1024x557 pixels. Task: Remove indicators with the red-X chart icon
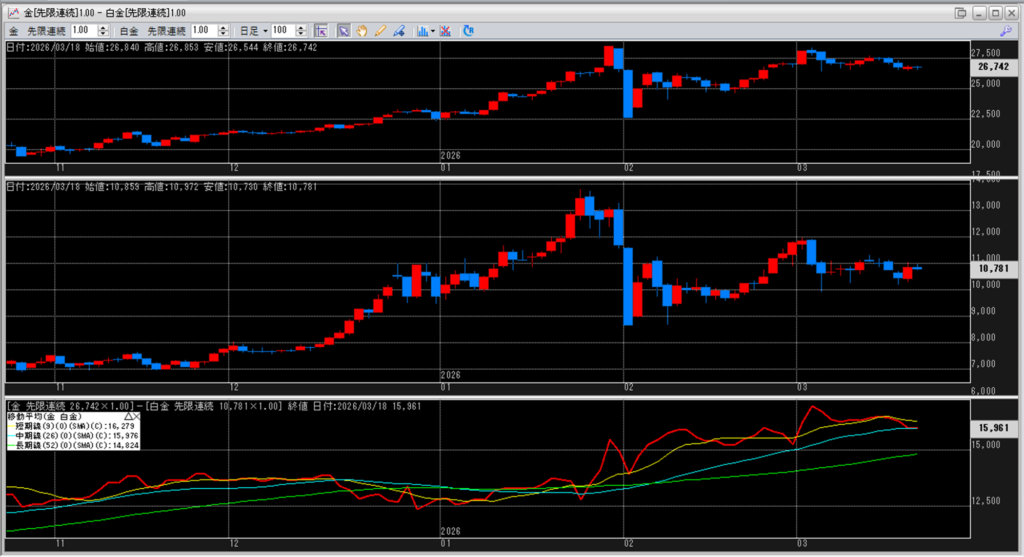pyautogui.click(x=446, y=31)
